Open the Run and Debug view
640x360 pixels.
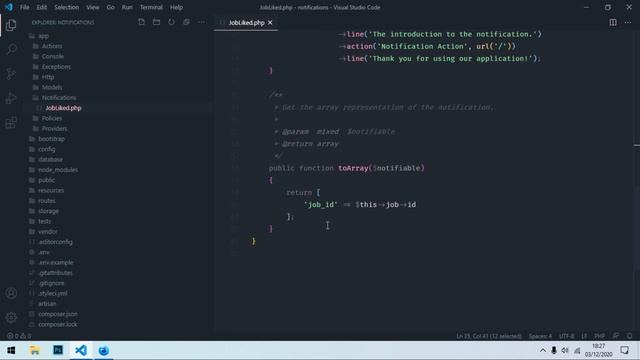(11, 98)
